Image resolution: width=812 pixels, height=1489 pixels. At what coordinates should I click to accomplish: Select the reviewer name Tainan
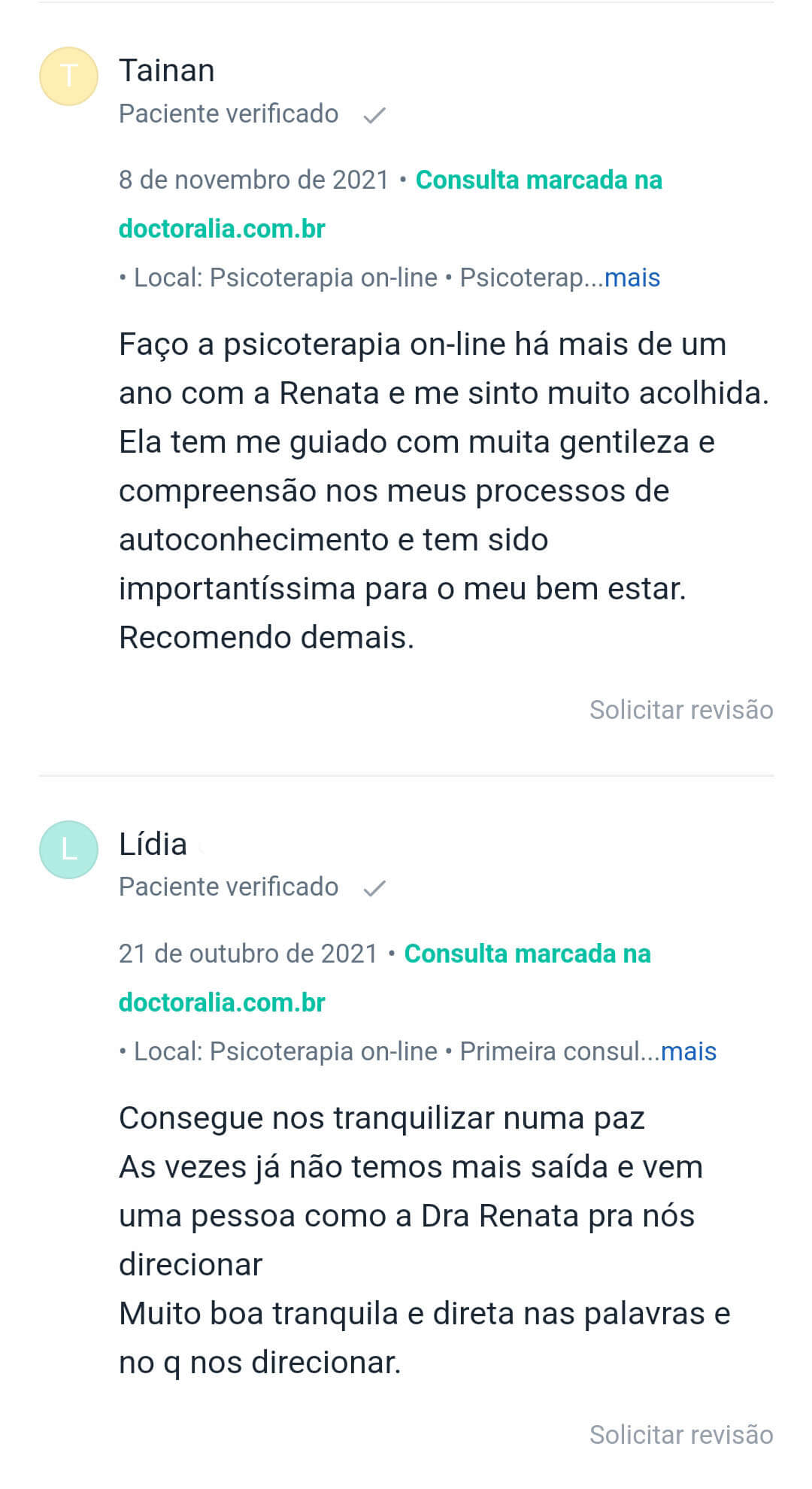coord(167,71)
